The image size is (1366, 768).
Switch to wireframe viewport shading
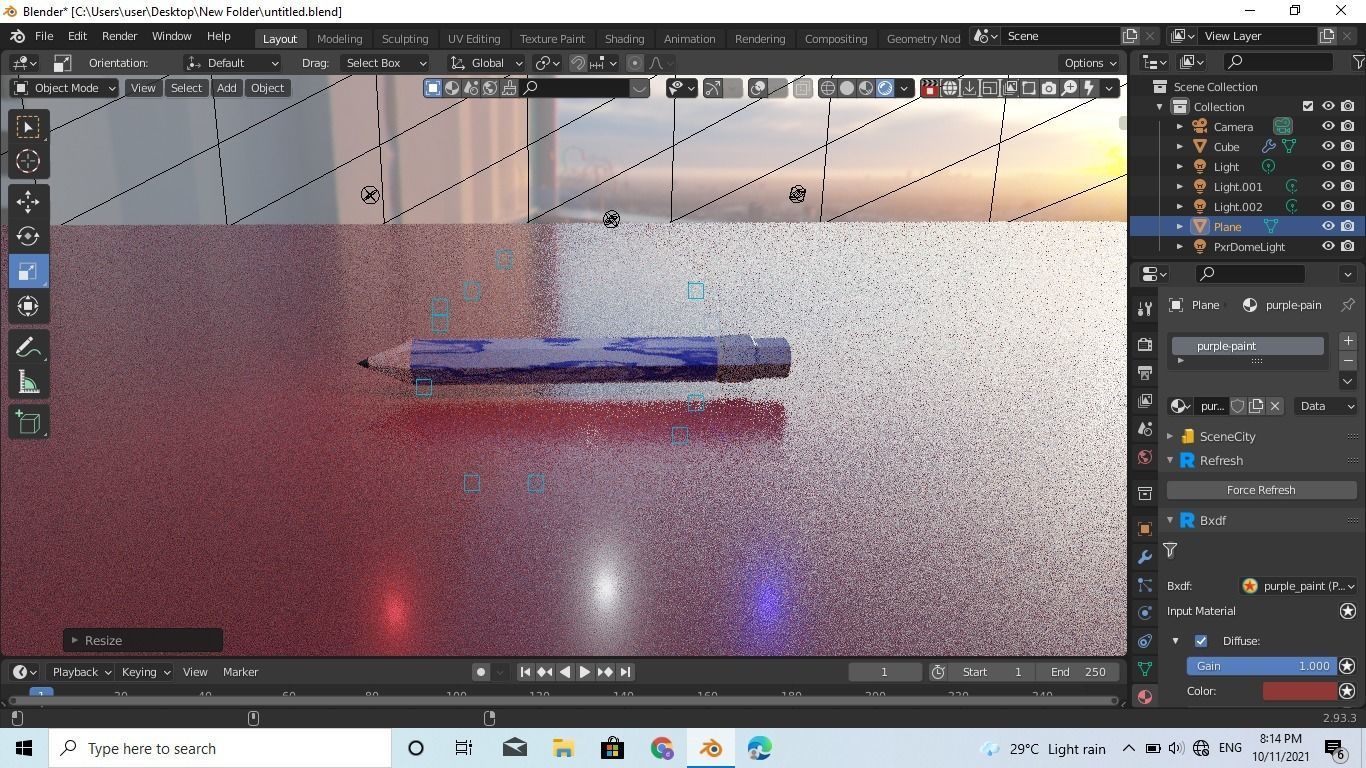point(828,88)
